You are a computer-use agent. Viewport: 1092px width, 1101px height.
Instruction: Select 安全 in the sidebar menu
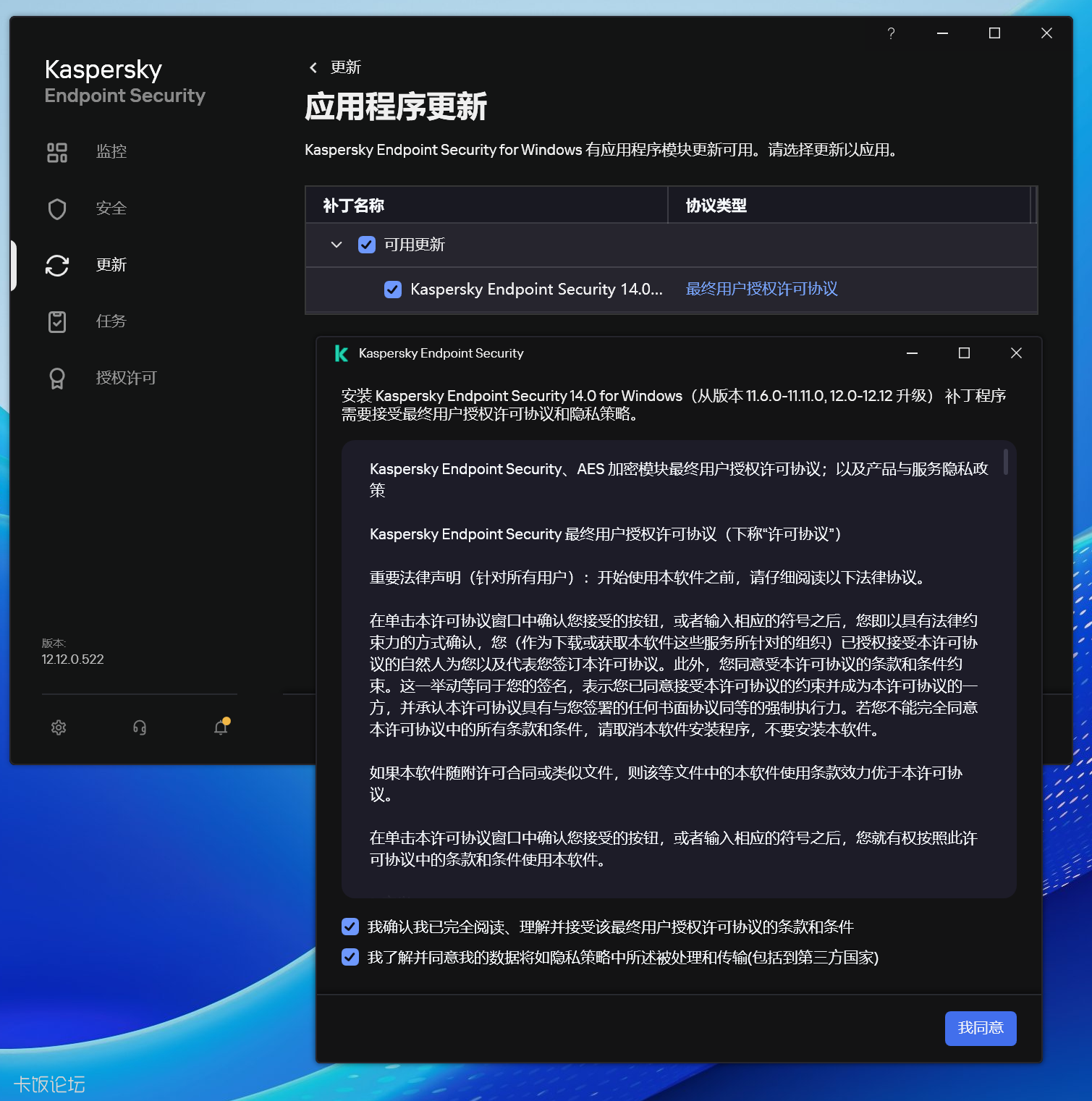click(x=111, y=208)
